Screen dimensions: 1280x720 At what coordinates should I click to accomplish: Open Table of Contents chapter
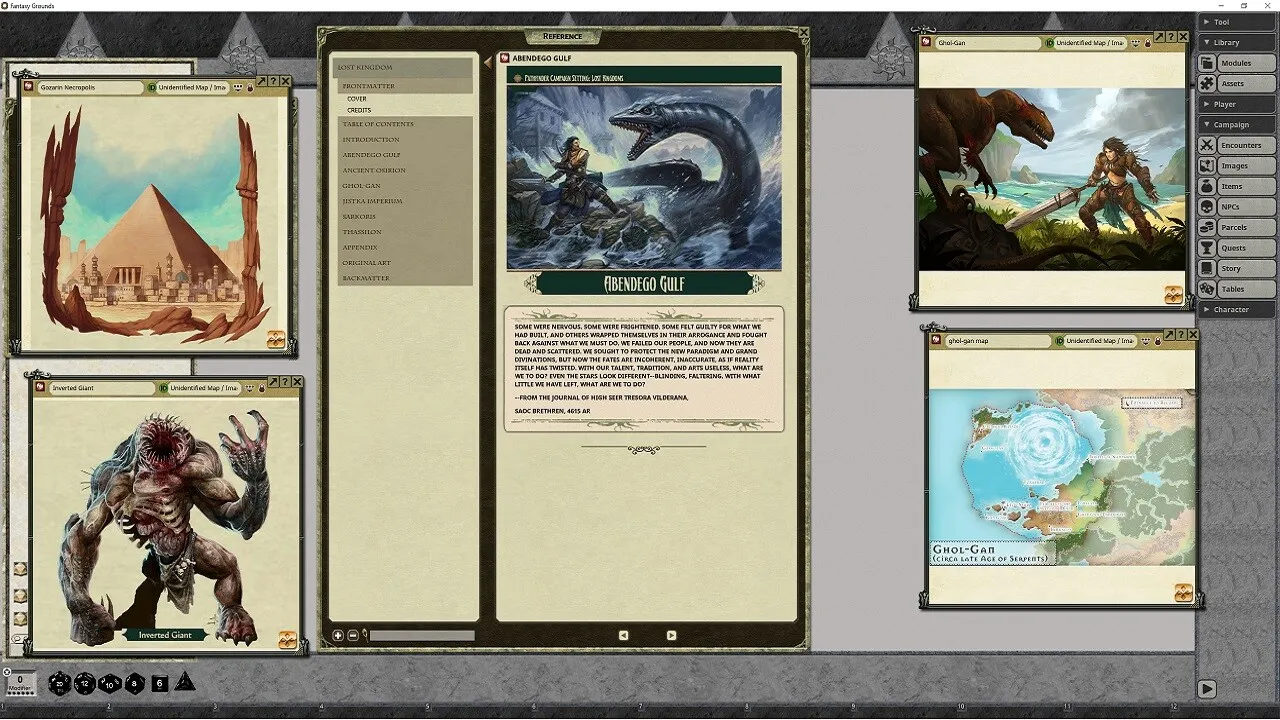(x=404, y=124)
